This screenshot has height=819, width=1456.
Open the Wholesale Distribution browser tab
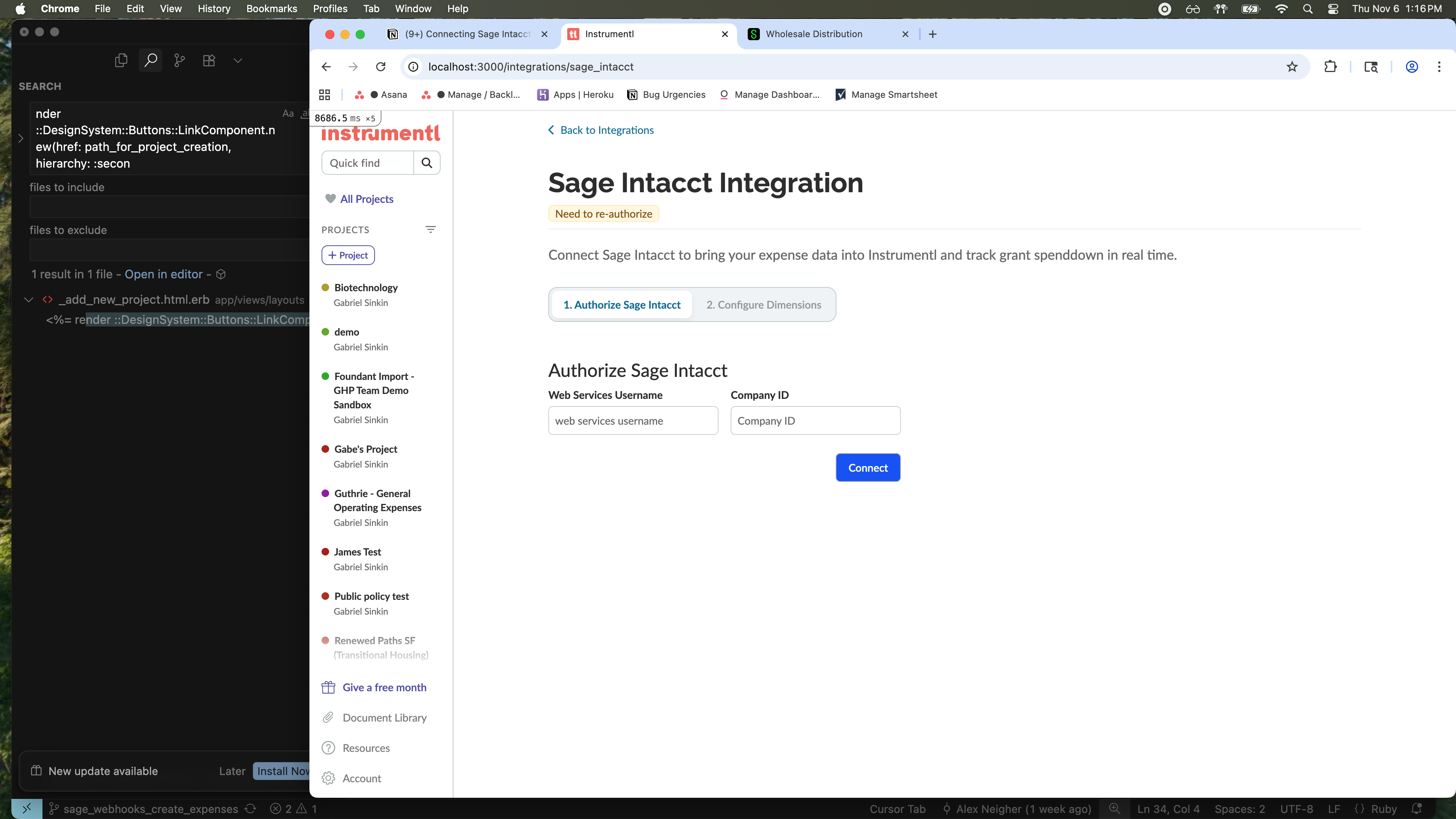[813, 34]
